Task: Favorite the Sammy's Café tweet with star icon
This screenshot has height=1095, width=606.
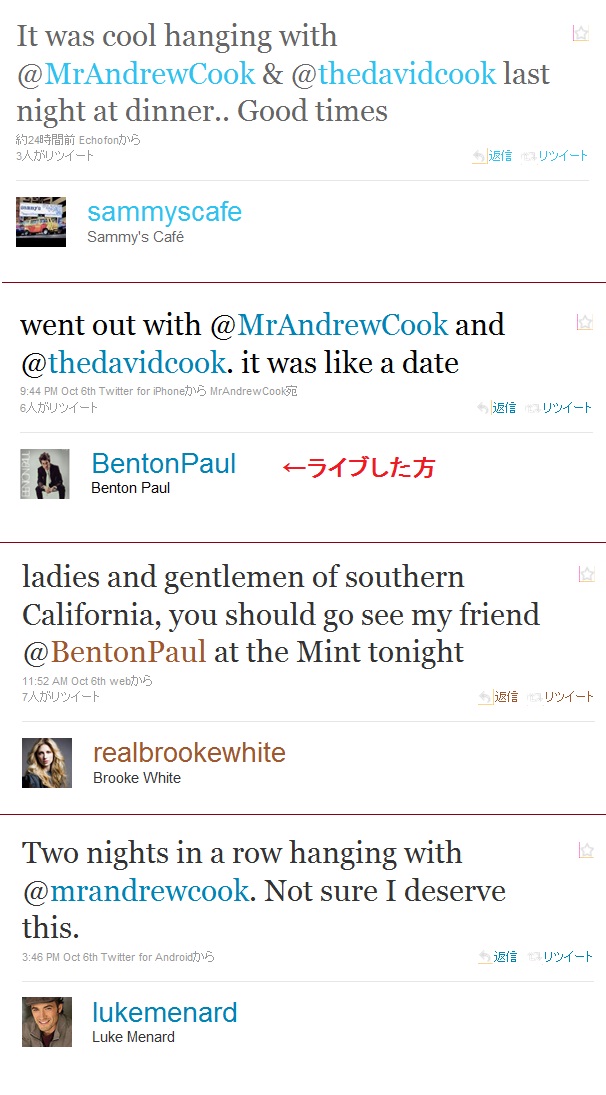Action: tap(580, 33)
